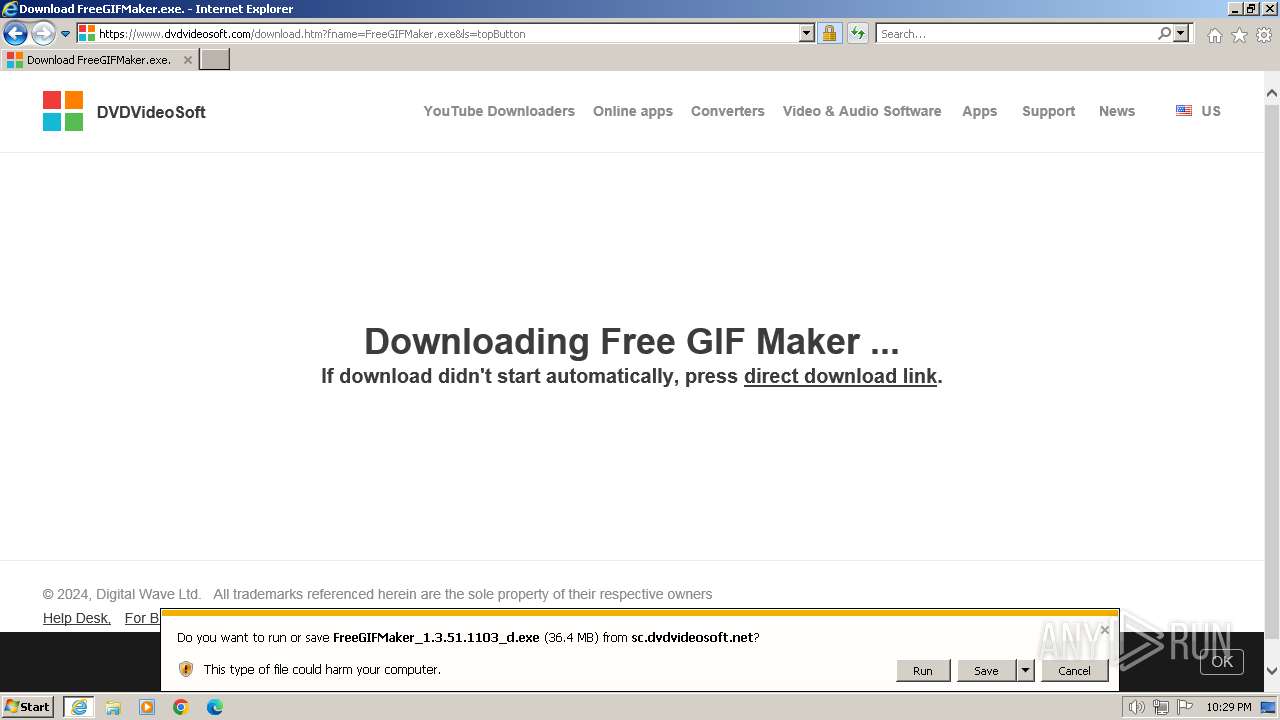The height and width of the screenshot is (720, 1280).
Task: Open News menu item
Action: click(1117, 111)
